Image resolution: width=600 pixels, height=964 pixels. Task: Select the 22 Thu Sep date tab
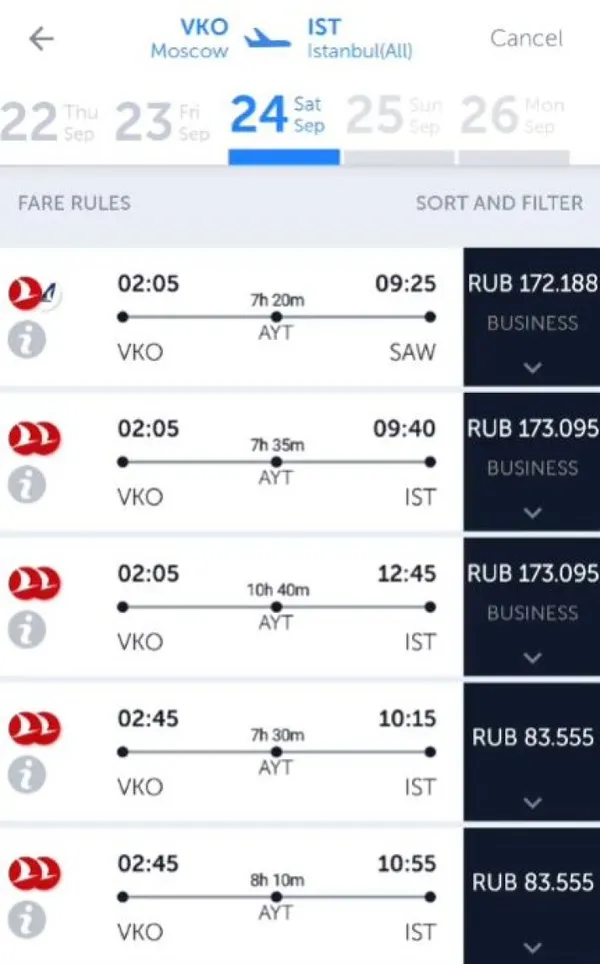coord(50,121)
